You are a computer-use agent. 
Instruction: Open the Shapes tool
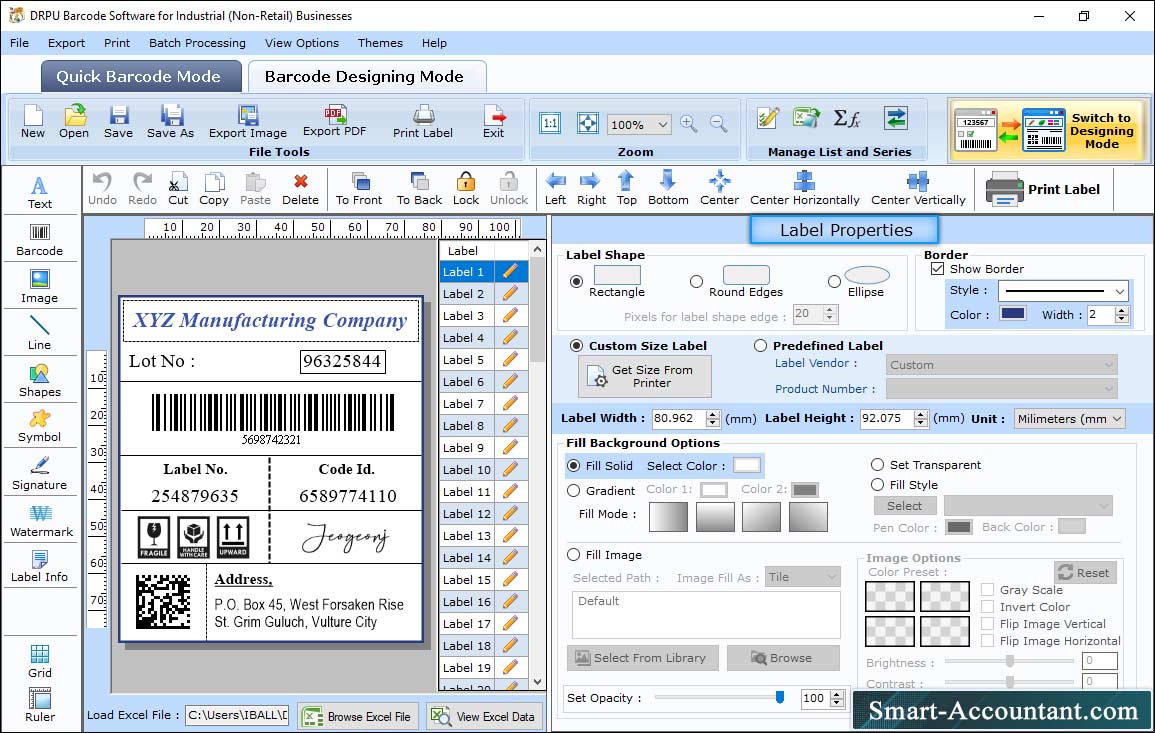click(x=40, y=381)
